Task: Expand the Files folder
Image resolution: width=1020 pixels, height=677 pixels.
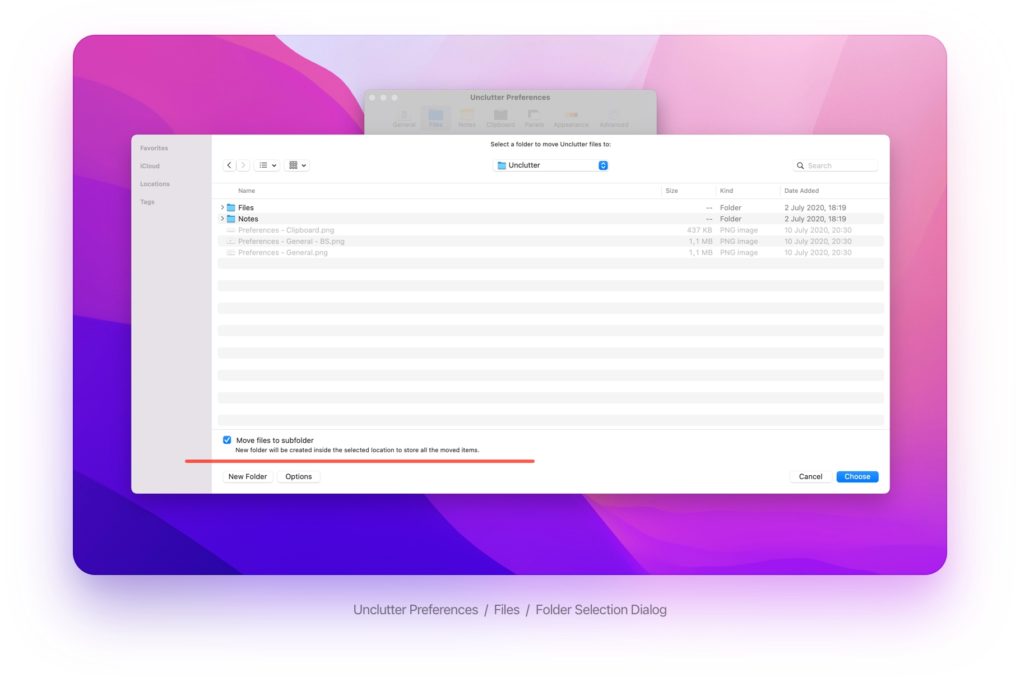Action: tap(222, 207)
